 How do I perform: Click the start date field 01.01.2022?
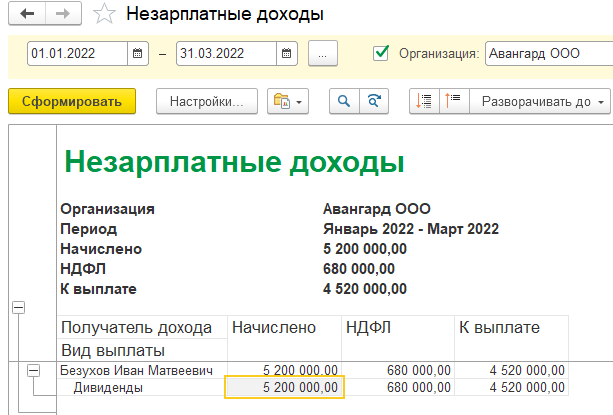coord(76,53)
